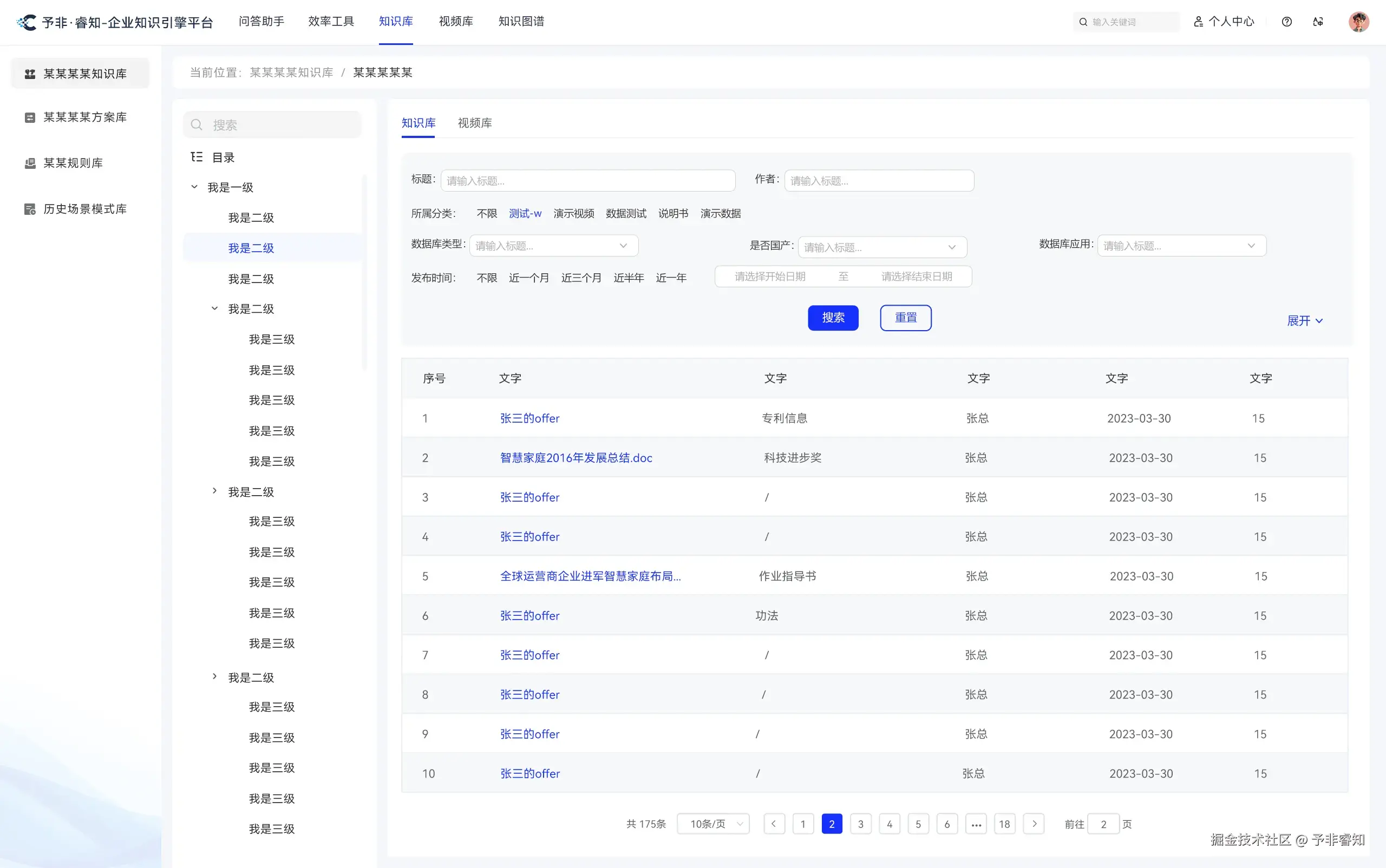1386x868 pixels.
Task: Click the help question mark icon
Action: 1286,22
